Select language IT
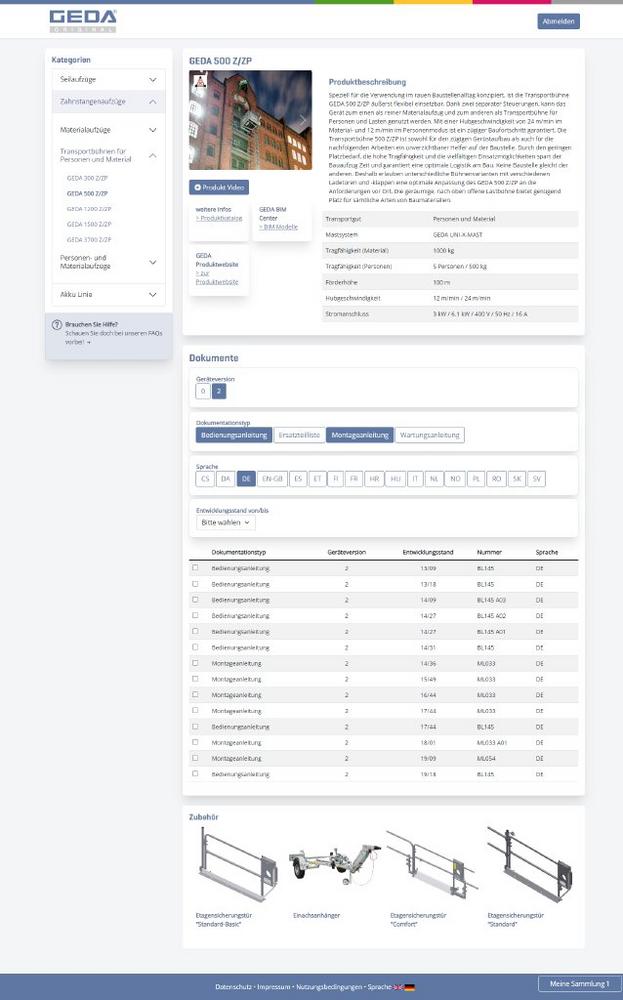 coord(415,479)
